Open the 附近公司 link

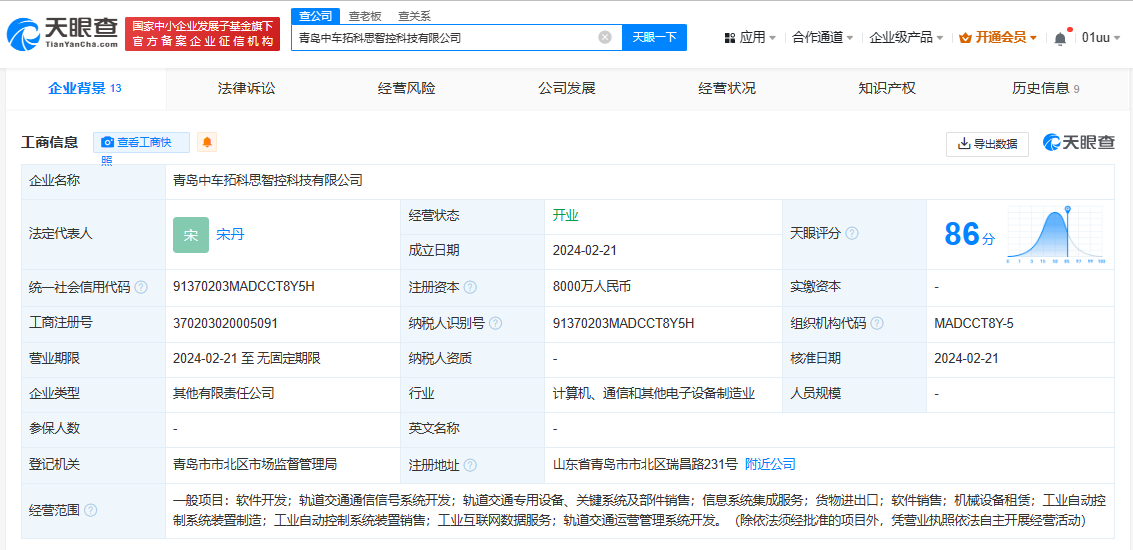click(770, 464)
